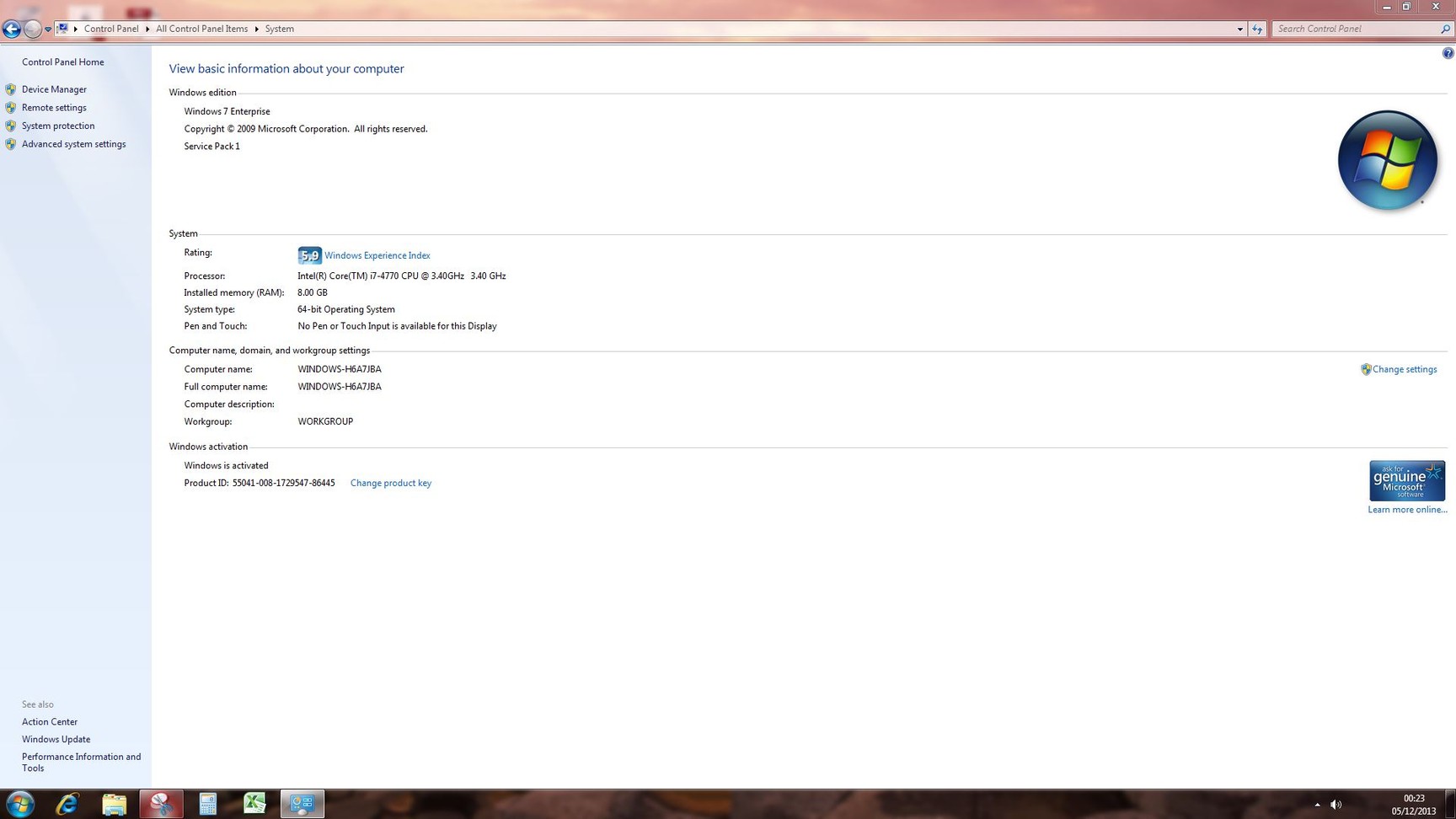Open the Help question mark button
Screen dimensions: 1456x819
pyautogui.click(x=1448, y=53)
